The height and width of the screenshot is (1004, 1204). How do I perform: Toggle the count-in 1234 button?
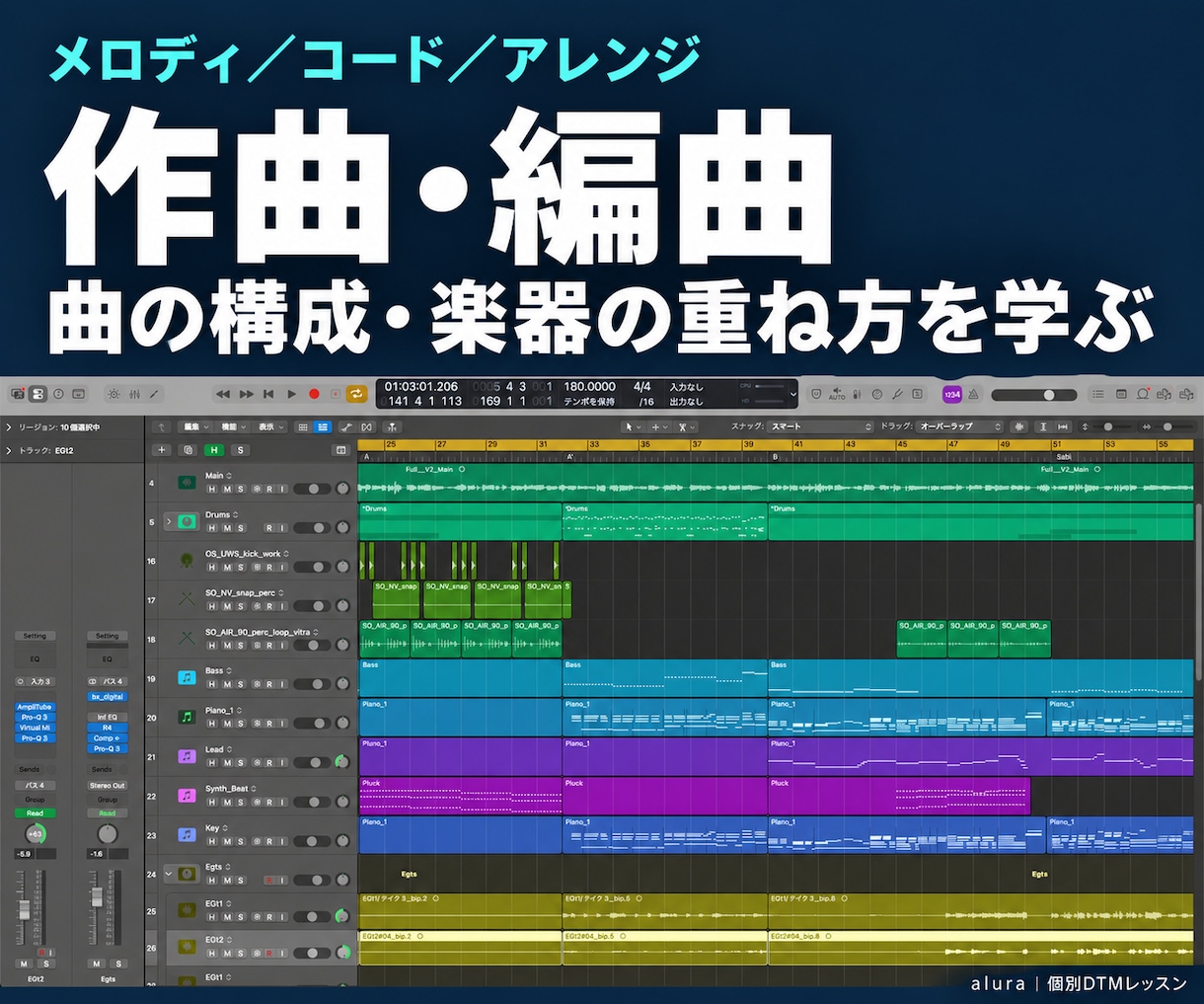tap(952, 394)
